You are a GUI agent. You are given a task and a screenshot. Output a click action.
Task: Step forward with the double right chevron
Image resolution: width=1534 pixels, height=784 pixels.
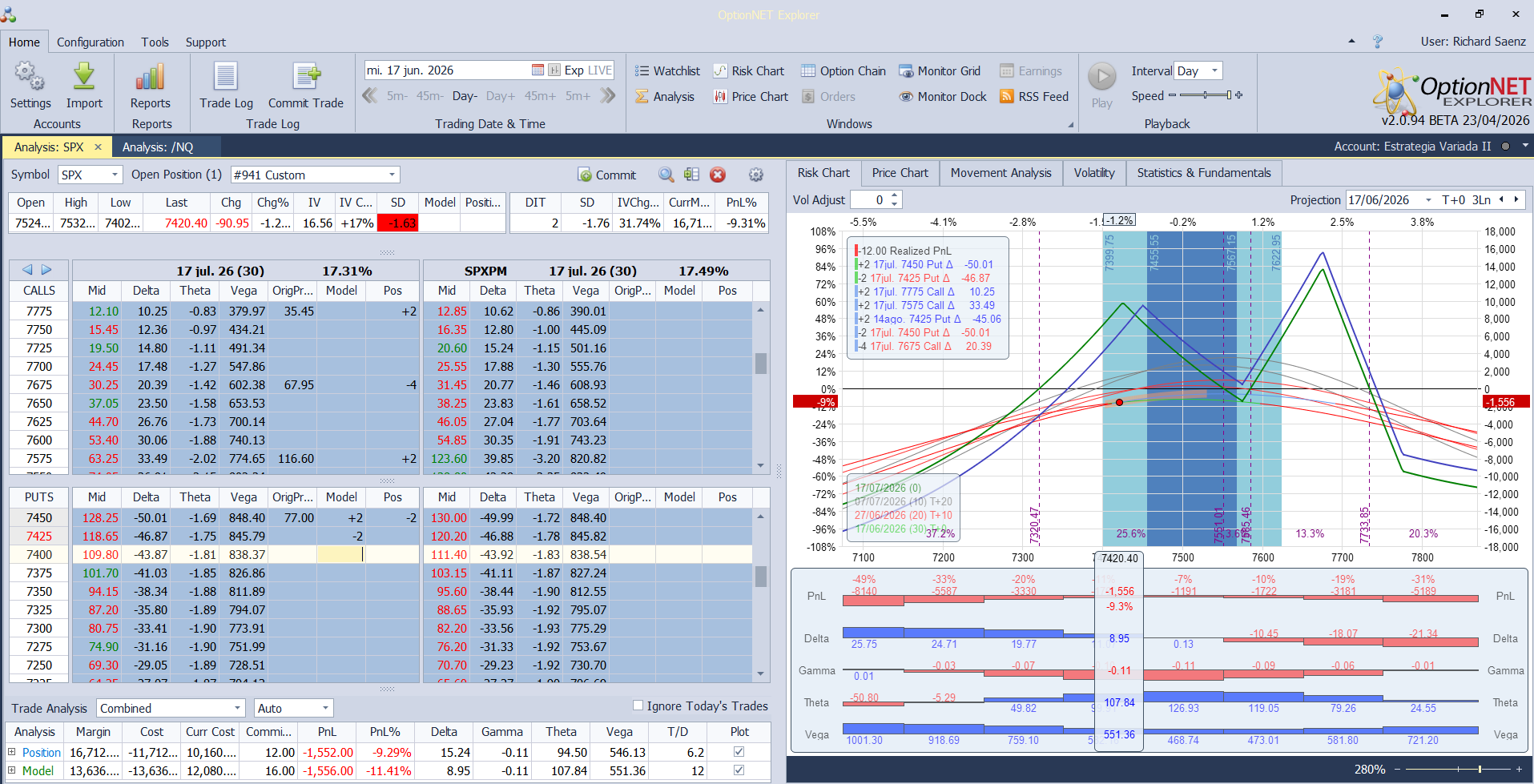[x=608, y=96]
